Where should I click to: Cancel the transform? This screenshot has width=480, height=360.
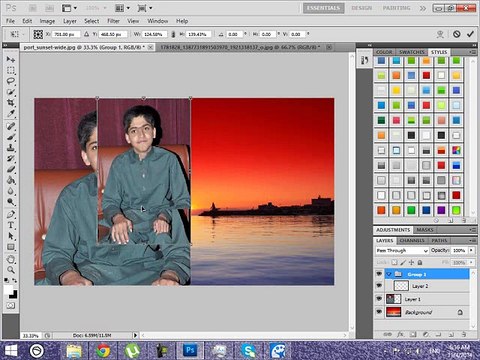pyautogui.click(x=456, y=34)
